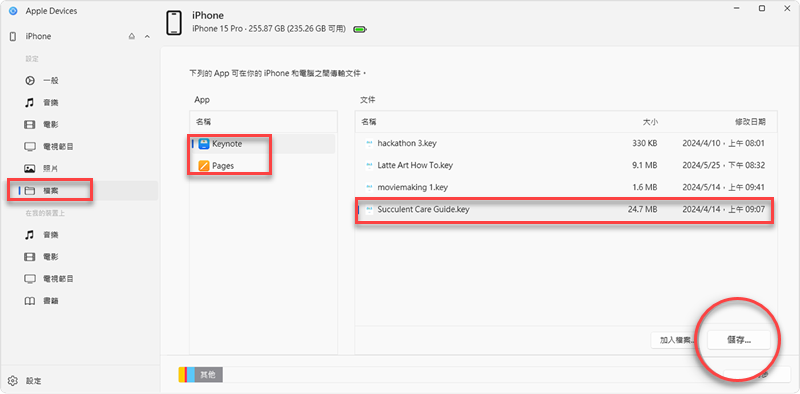Collapse the iPhone section chevron
This screenshot has width=800, height=394.
tap(147, 37)
